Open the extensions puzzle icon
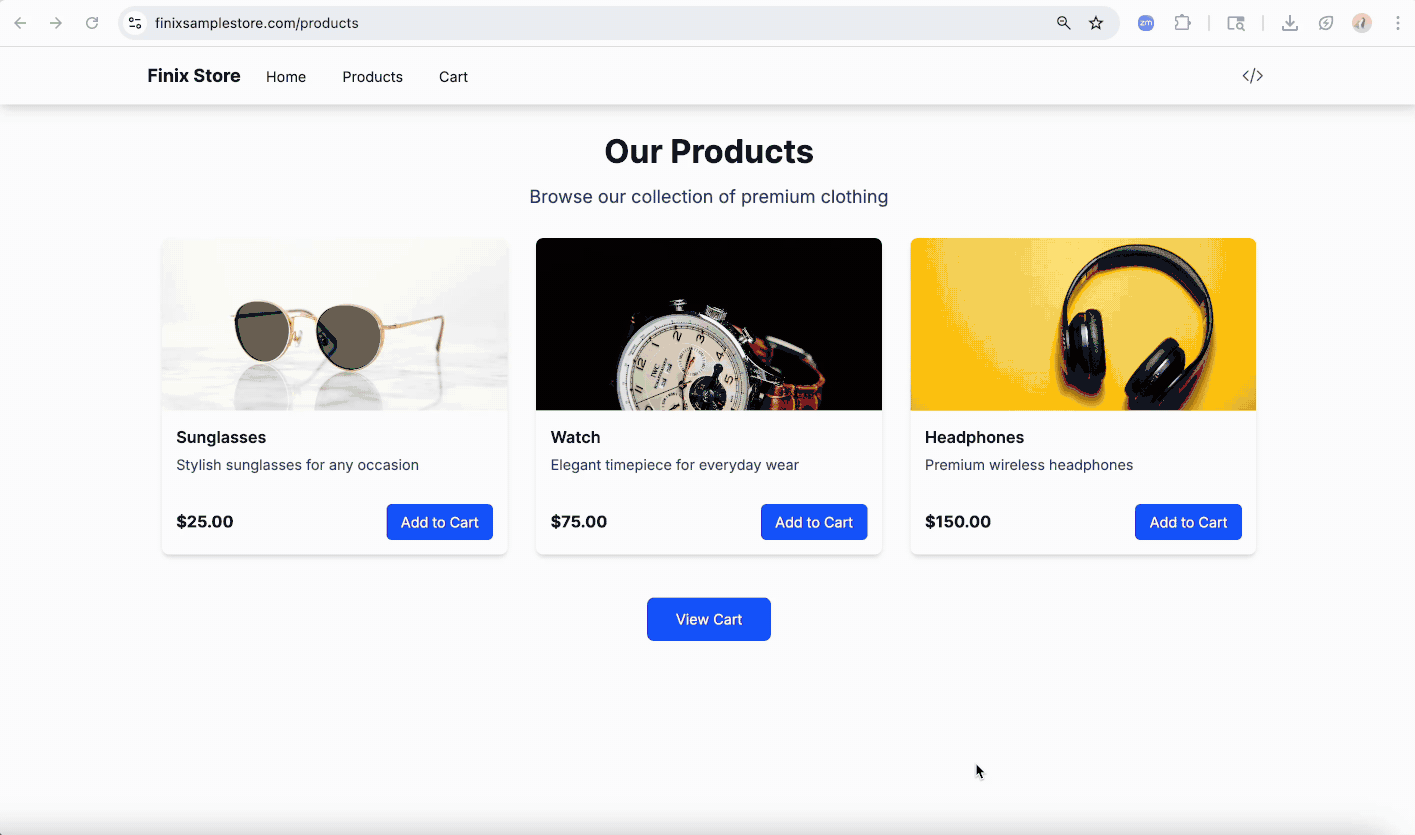 1182,23
